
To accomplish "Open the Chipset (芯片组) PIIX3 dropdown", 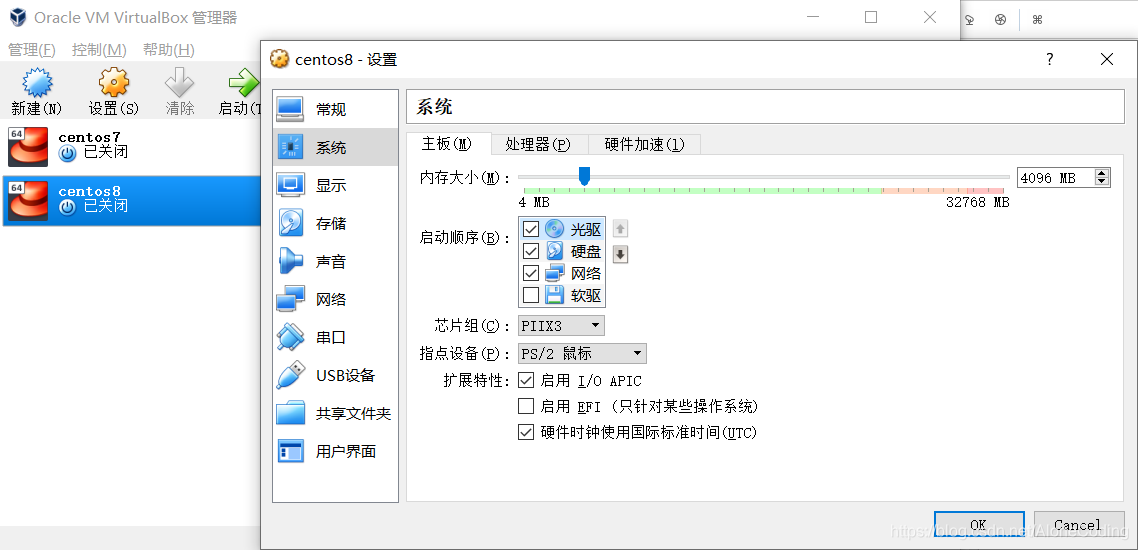I will [x=562, y=326].
